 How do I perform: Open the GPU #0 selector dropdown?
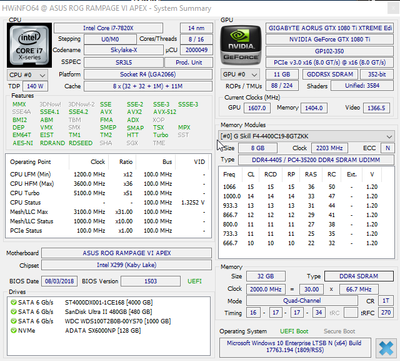click(240, 74)
